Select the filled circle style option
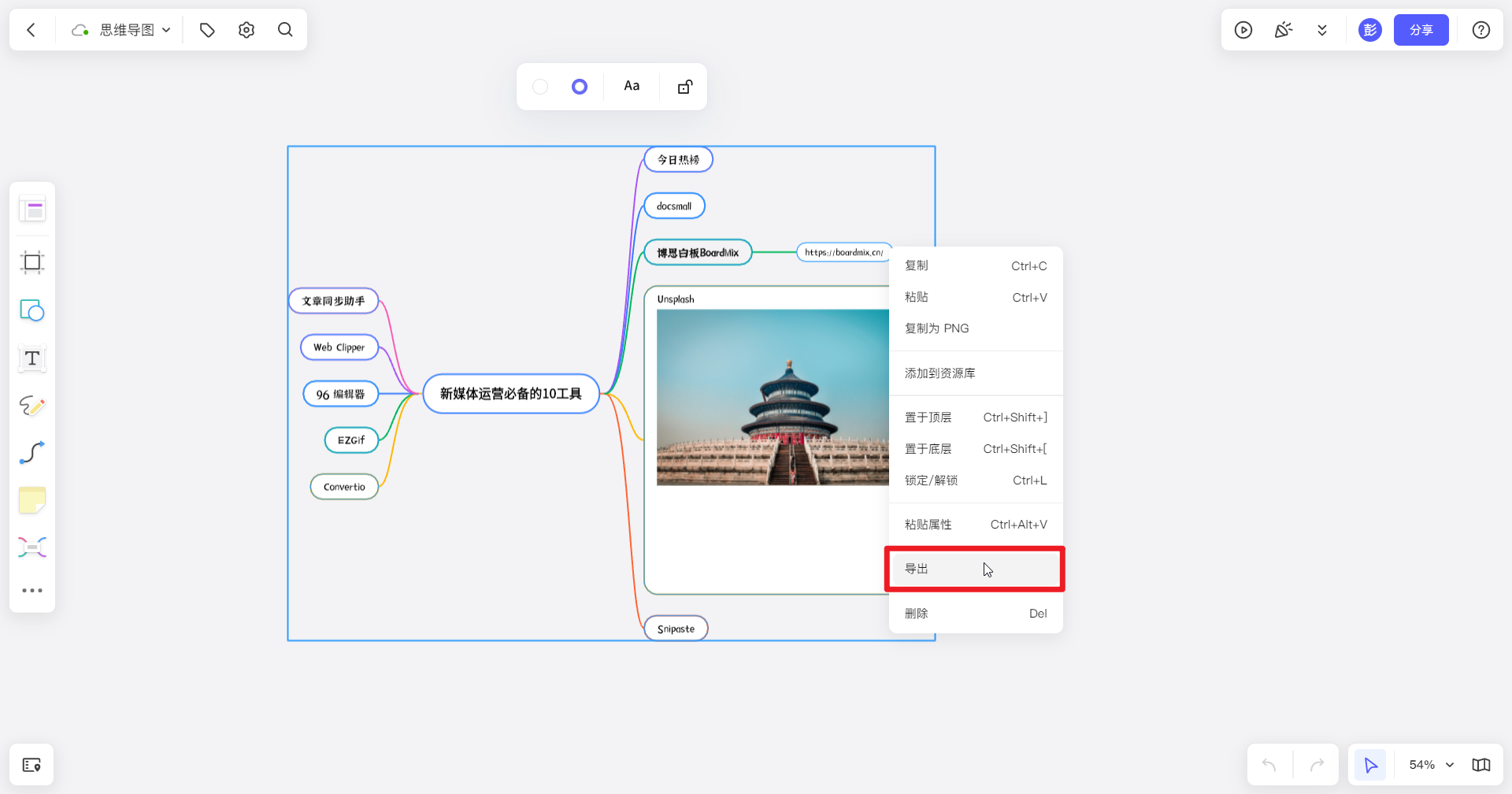Viewport: 1512px width, 794px height. [579, 86]
